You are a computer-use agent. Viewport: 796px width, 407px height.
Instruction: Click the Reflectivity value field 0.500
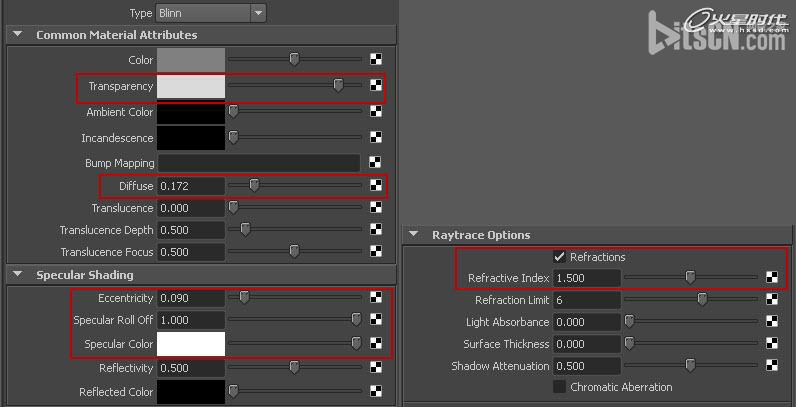(x=191, y=368)
